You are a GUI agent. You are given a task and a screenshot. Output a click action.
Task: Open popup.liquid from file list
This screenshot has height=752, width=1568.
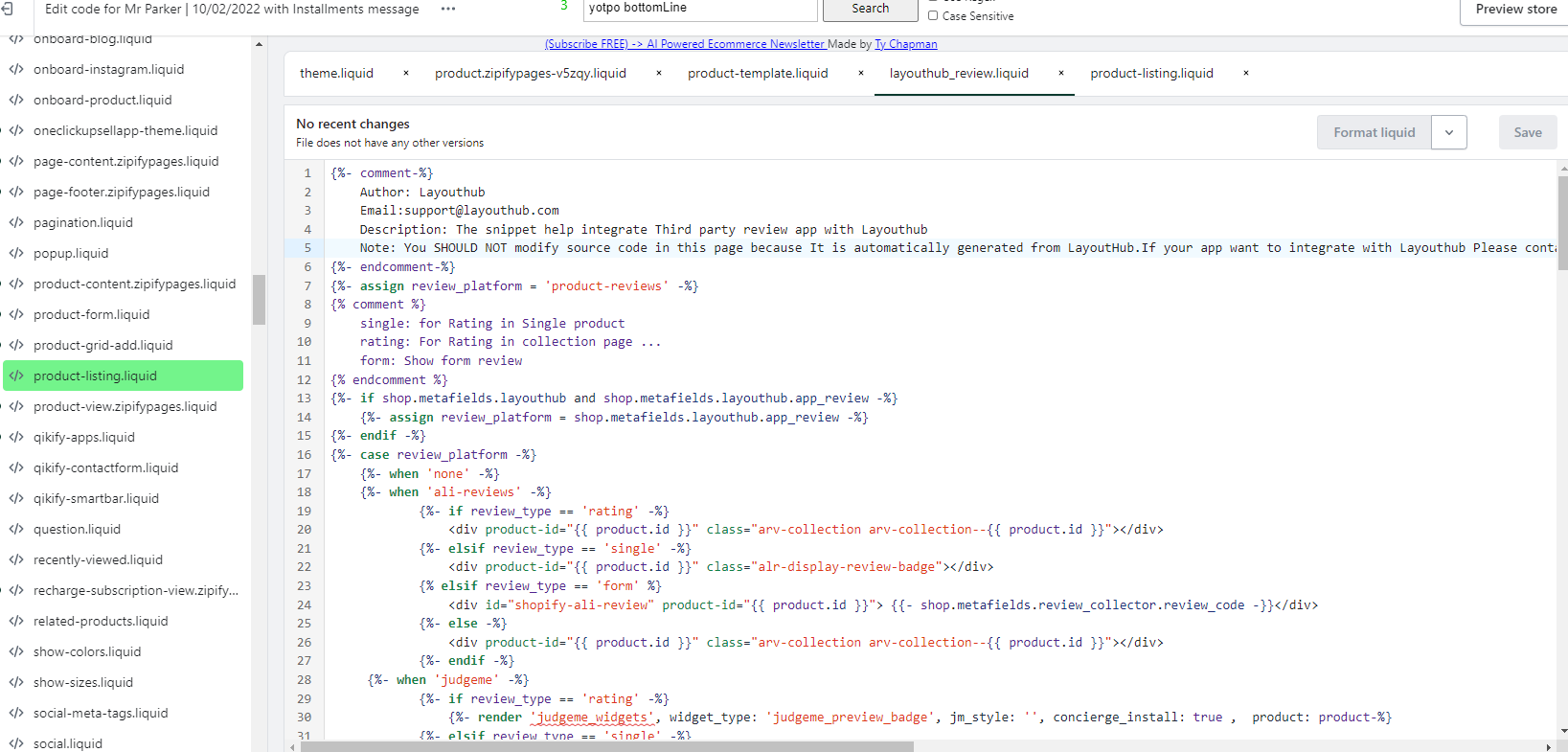tap(71, 253)
